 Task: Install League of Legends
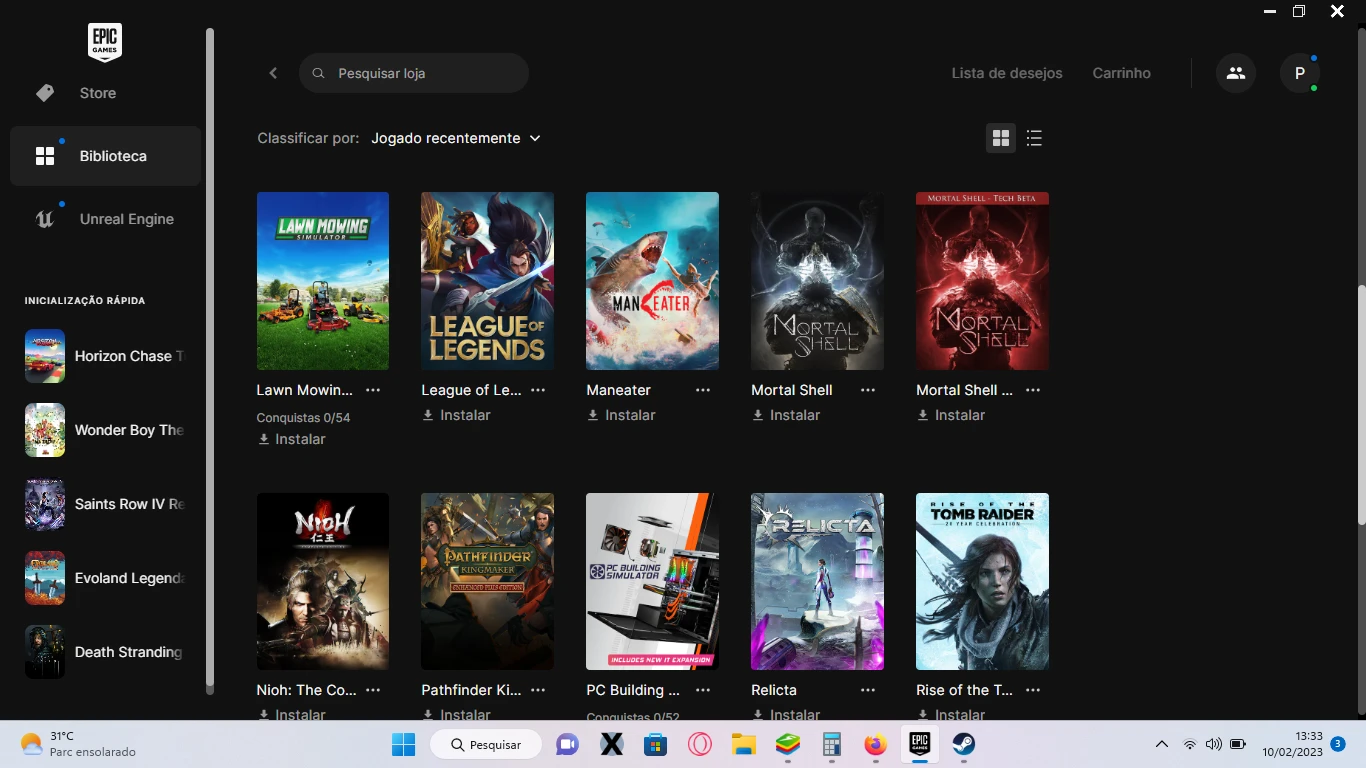tap(457, 415)
